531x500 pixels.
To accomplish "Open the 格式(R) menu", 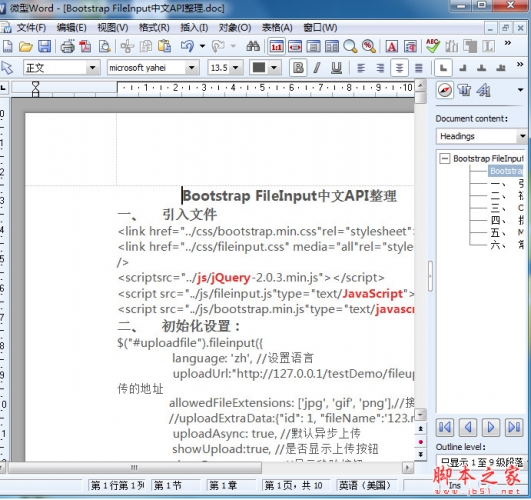I will click(x=154, y=28).
